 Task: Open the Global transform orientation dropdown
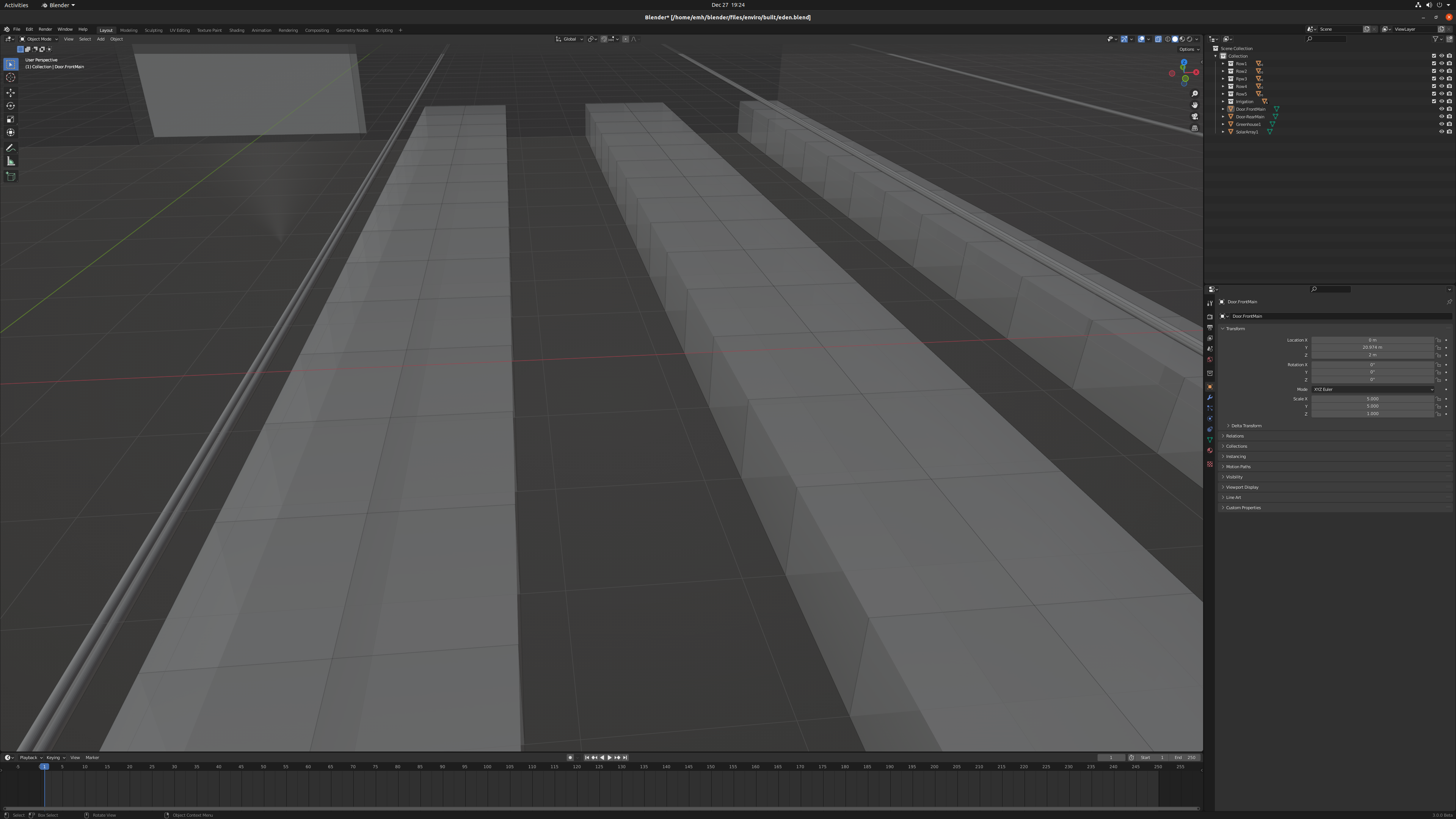coord(569,39)
